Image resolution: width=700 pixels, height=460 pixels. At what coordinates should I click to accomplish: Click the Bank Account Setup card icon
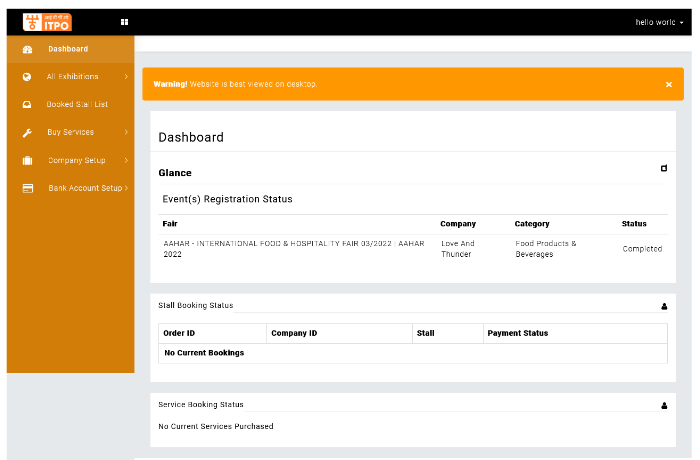(x=28, y=188)
